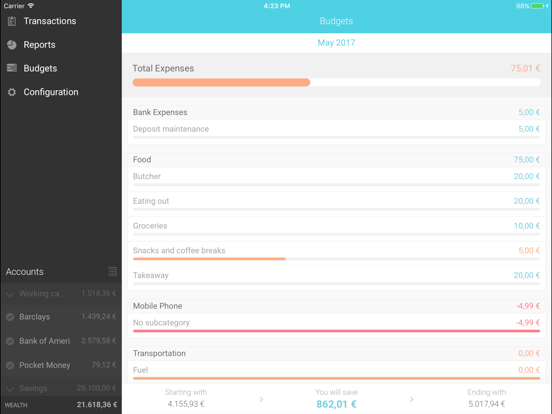
Task: Select the Eating out budget row
Action: tap(336, 204)
